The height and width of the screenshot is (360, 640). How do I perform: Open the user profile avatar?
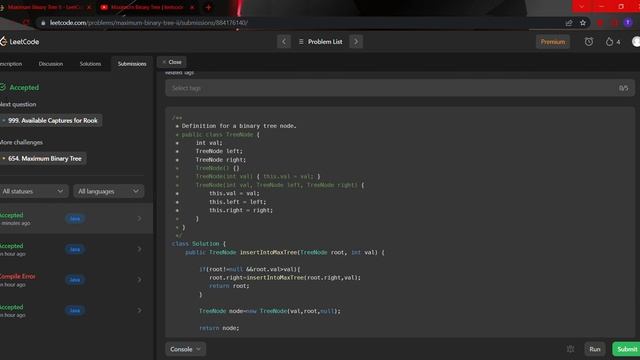point(636,42)
